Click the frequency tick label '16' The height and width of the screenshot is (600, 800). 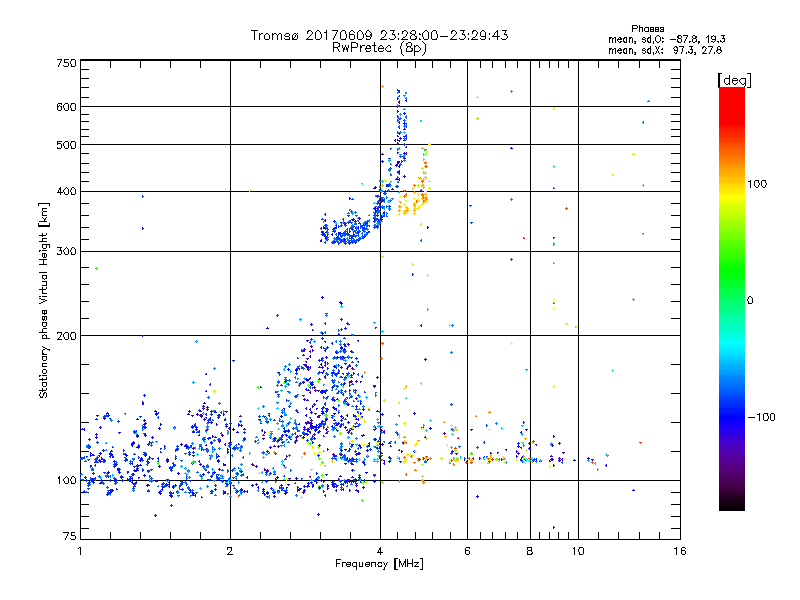[680, 551]
